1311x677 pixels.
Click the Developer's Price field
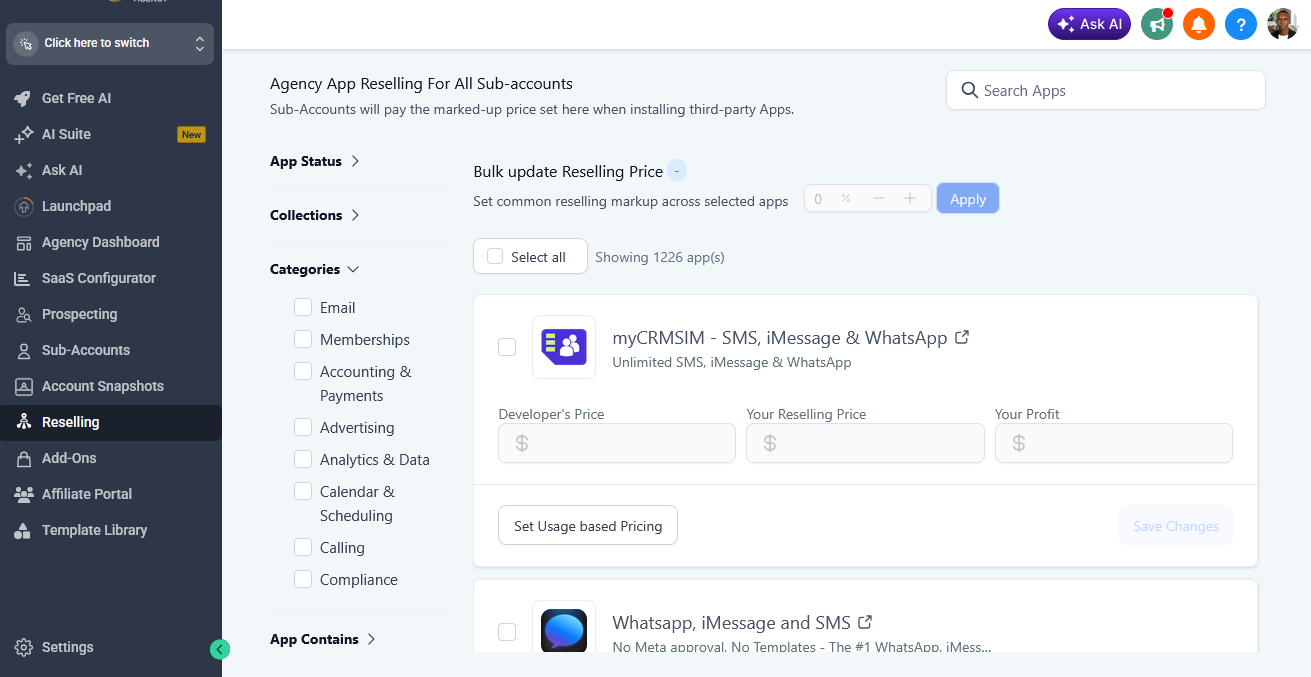[x=617, y=443]
